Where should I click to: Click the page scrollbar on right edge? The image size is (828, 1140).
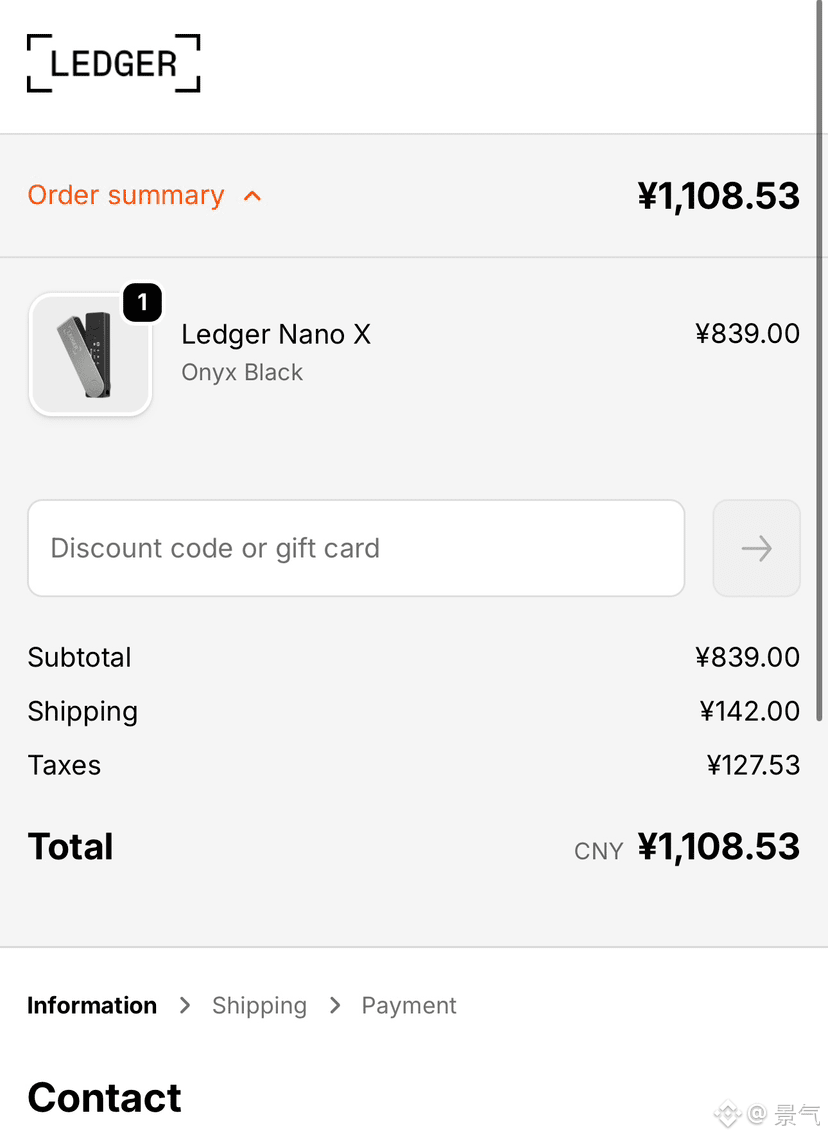820,360
